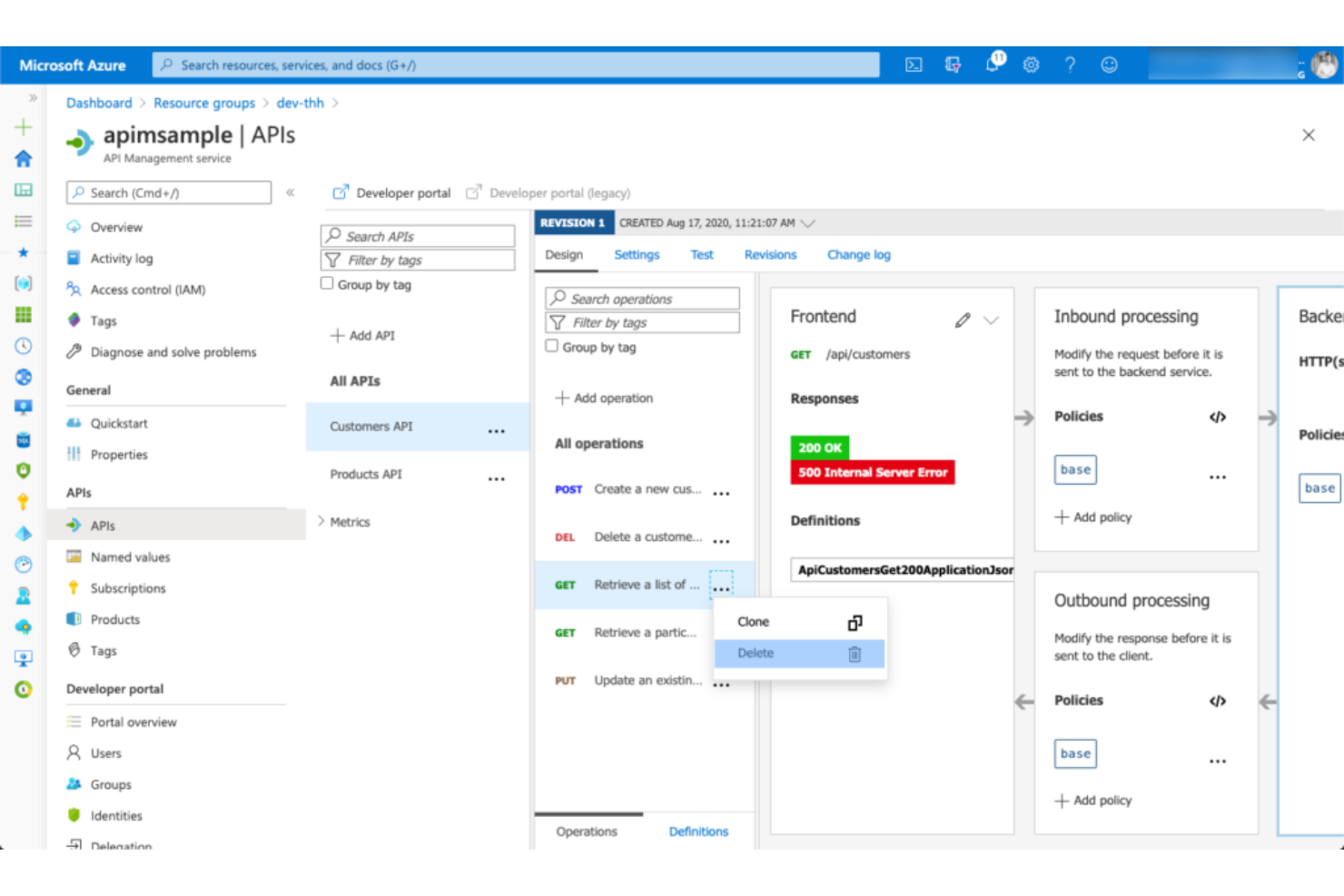This screenshot has width=1344, height=896.
Task: Open all services list icon
Action: 24,221
